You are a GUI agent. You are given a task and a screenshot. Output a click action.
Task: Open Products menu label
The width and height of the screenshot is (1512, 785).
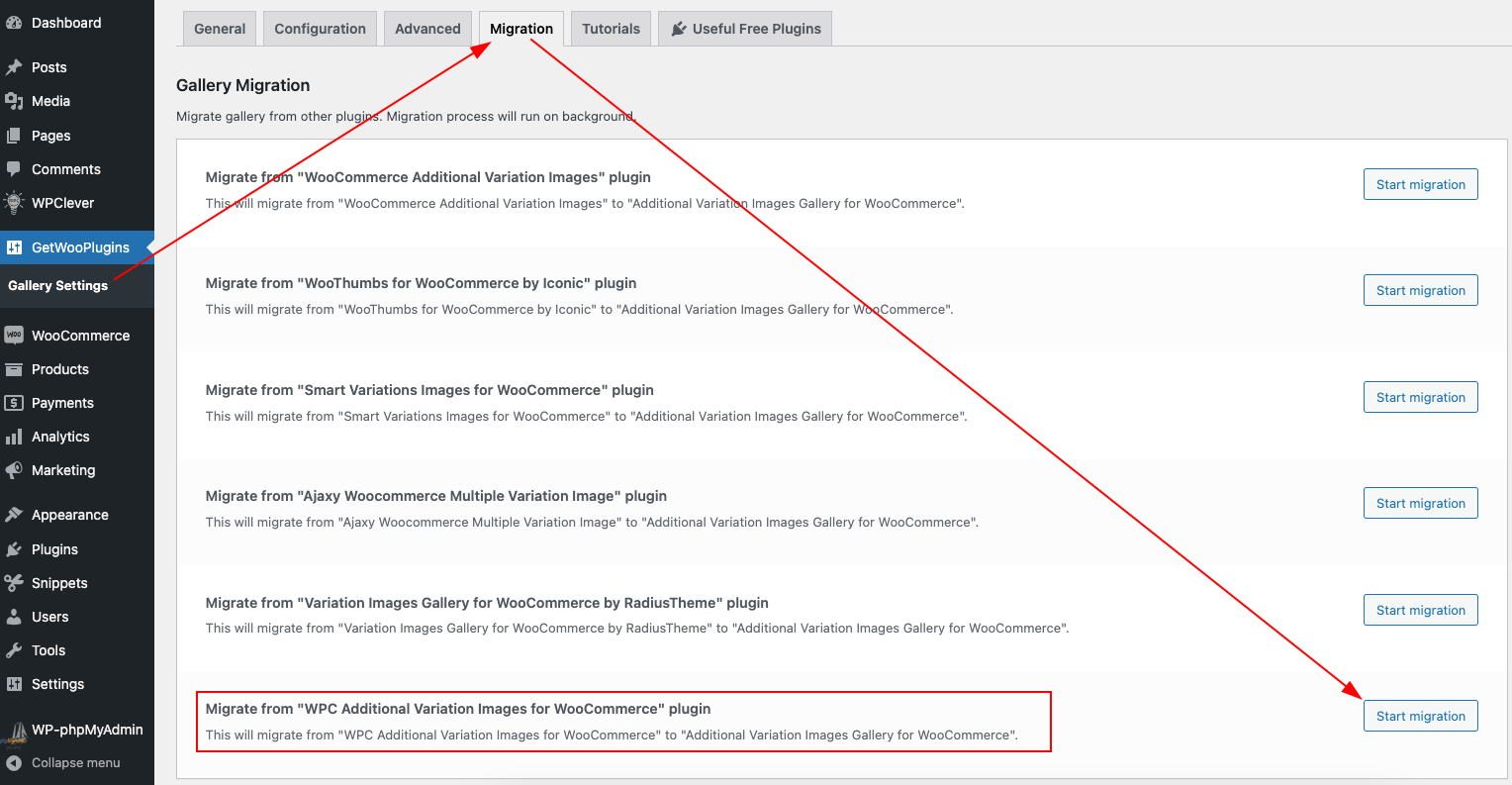(60, 369)
